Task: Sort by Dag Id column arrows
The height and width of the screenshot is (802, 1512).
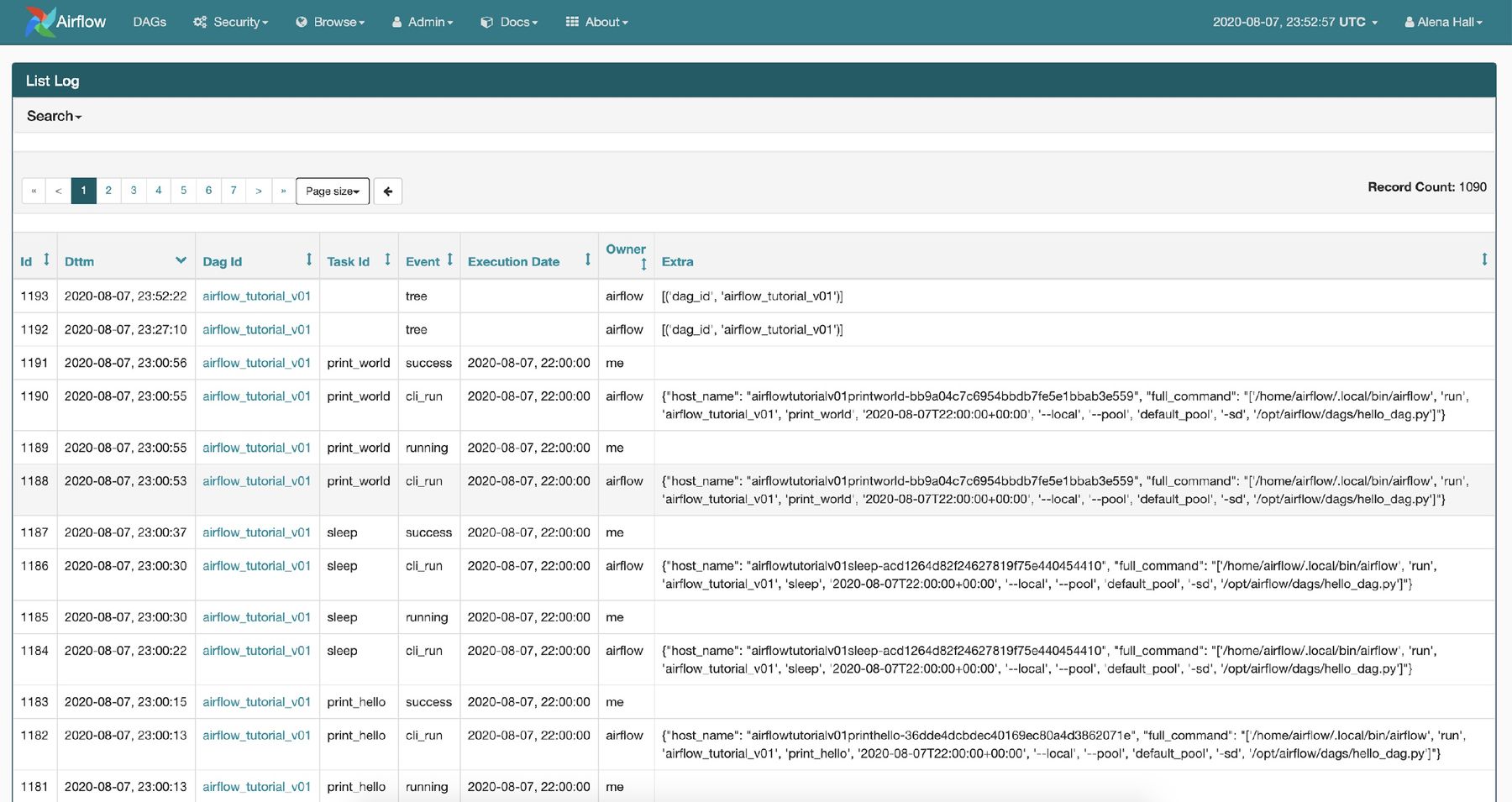Action: [308, 260]
